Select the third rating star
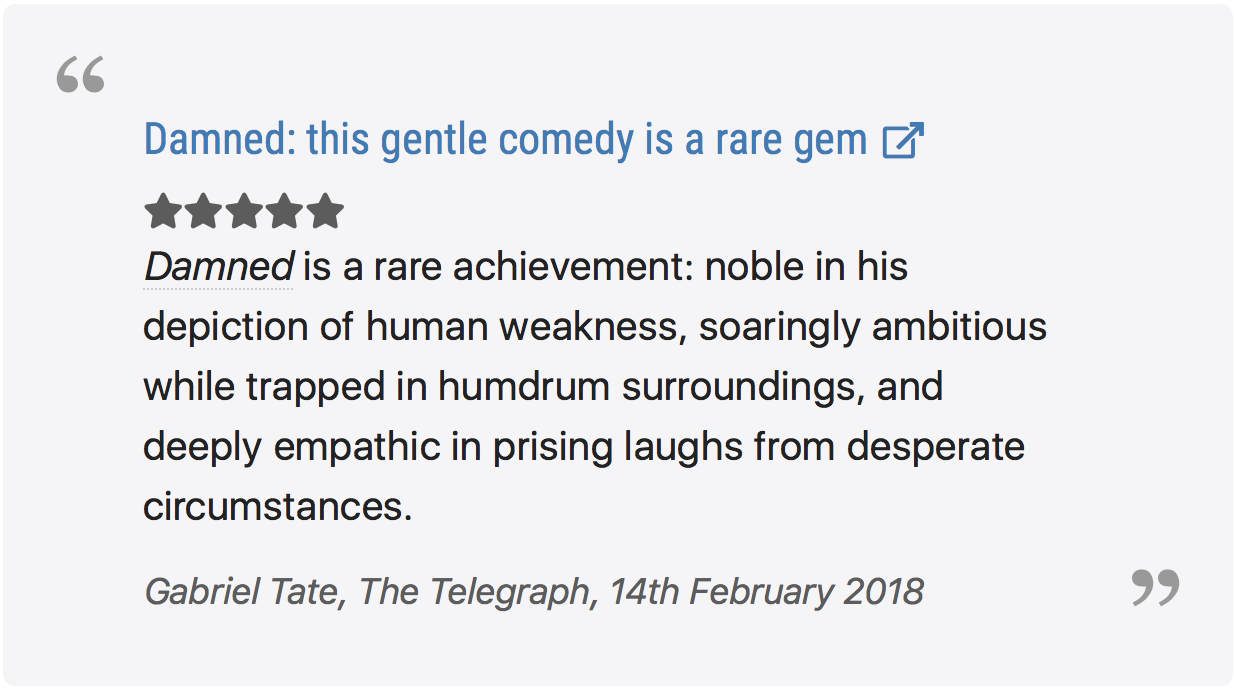The width and height of the screenshot is (1234, 688). 244,212
